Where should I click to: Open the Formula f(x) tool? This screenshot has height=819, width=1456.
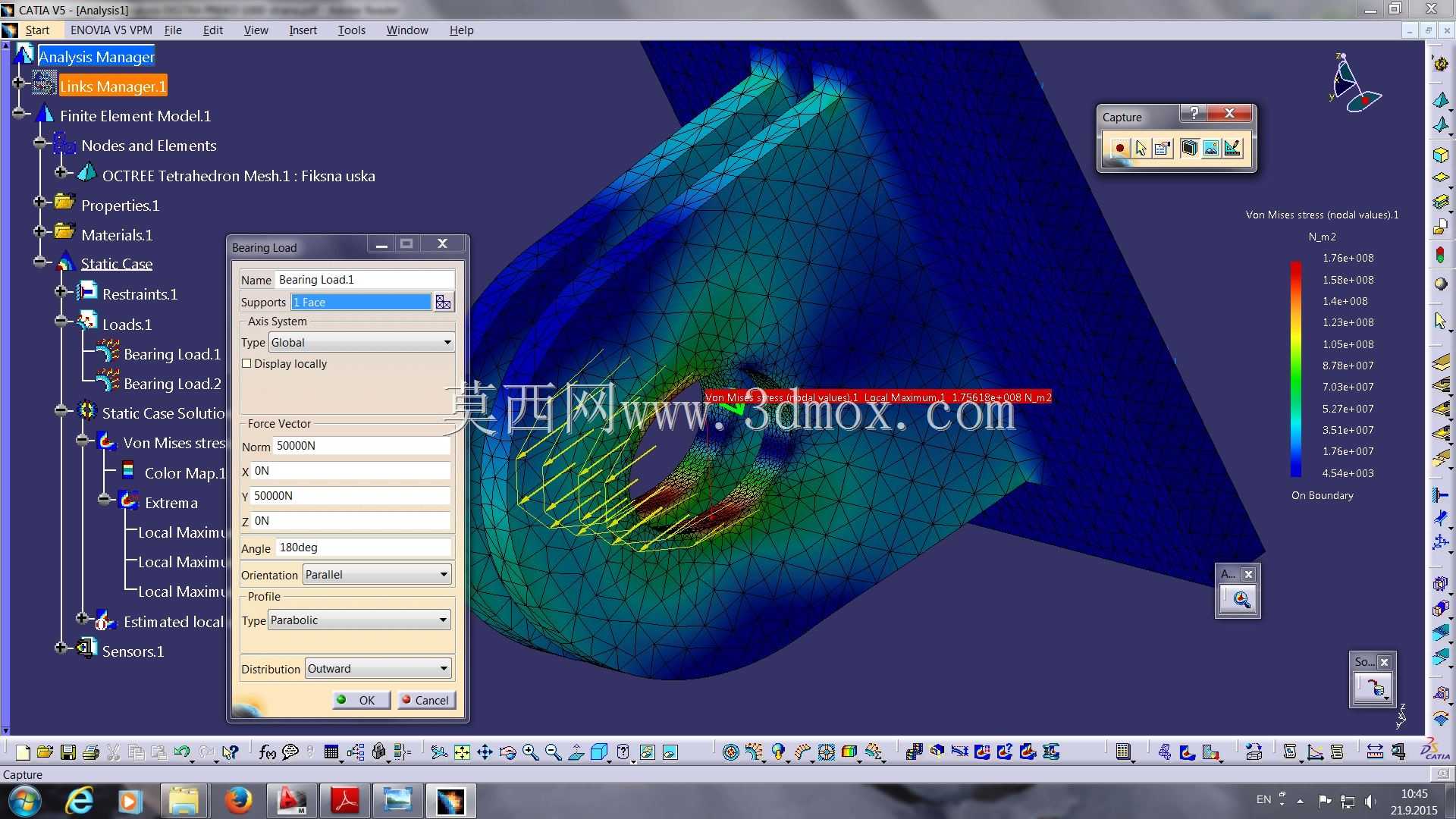tap(267, 752)
